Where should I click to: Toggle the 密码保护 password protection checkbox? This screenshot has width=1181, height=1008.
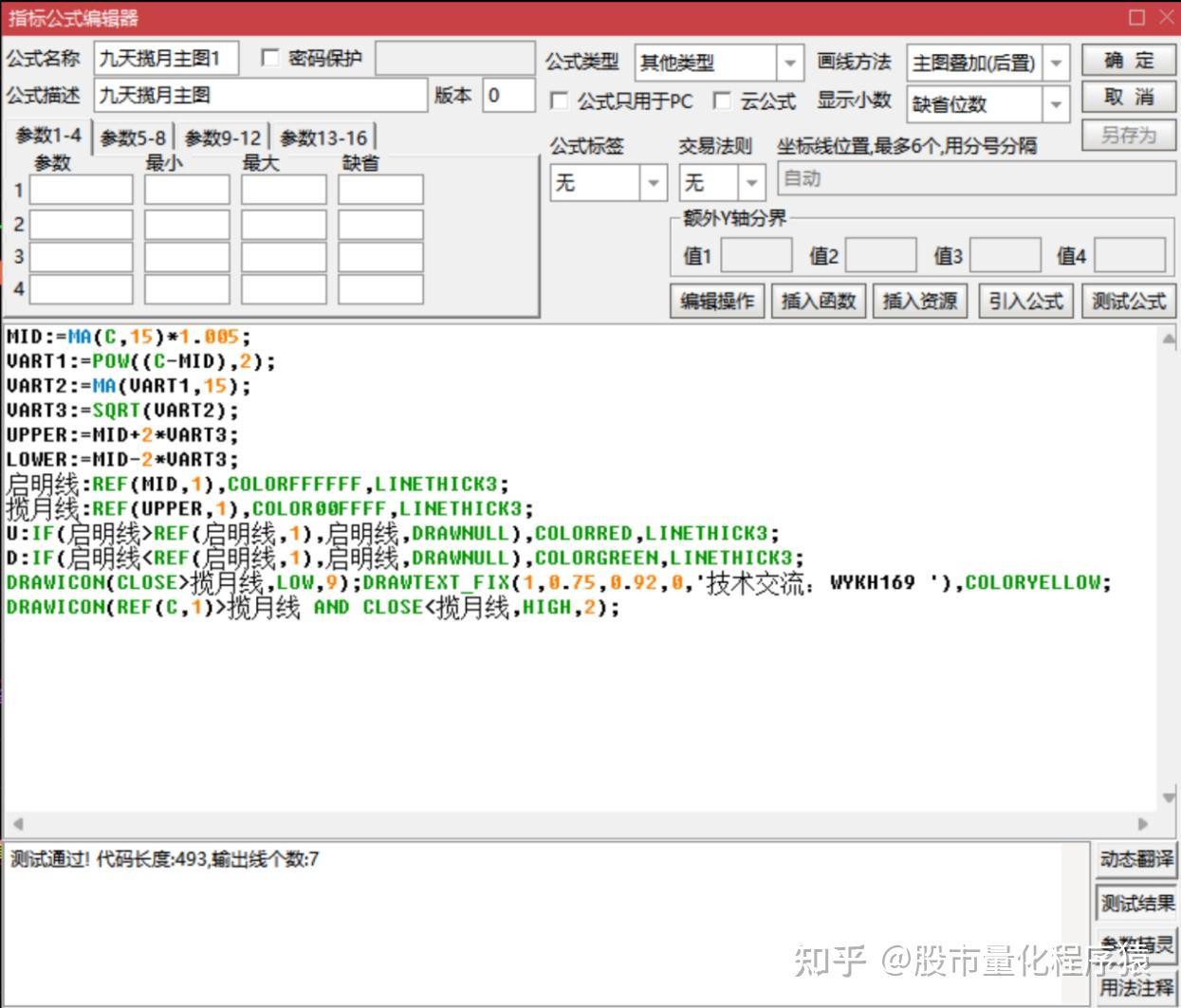pyautogui.click(x=269, y=59)
